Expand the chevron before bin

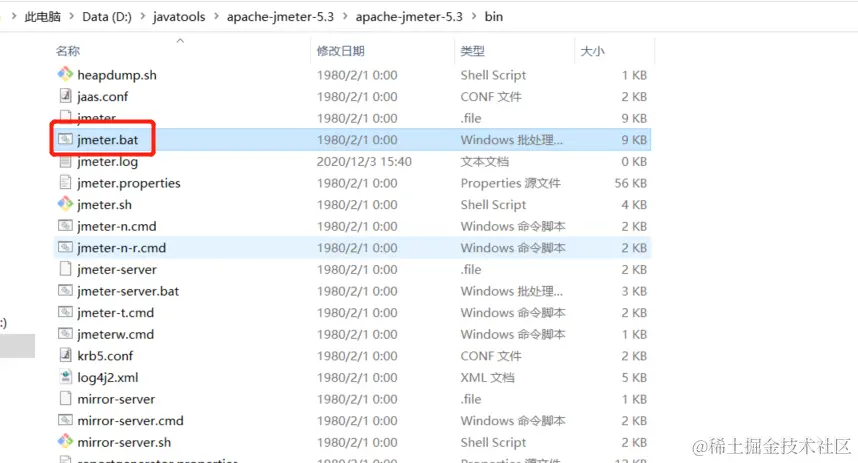click(474, 16)
